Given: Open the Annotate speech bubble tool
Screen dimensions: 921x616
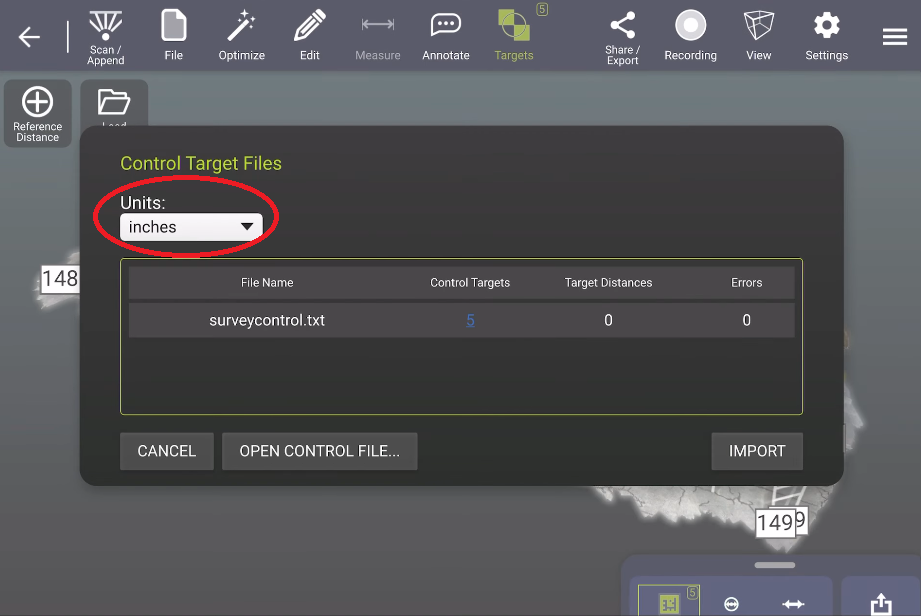Looking at the screenshot, I should coord(446,35).
